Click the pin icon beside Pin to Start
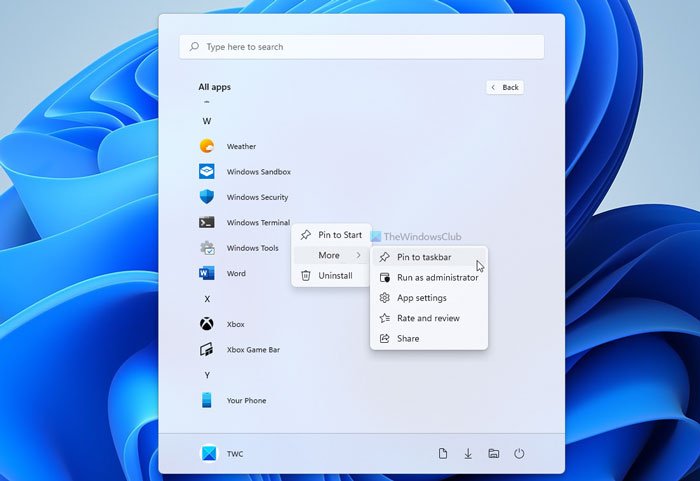The width and height of the screenshot is (700, 481). click(306, 235)
